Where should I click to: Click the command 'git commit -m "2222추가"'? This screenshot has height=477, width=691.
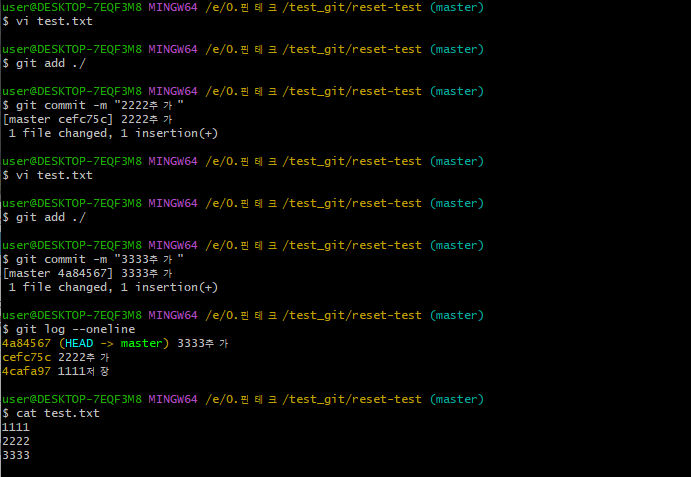93,105
